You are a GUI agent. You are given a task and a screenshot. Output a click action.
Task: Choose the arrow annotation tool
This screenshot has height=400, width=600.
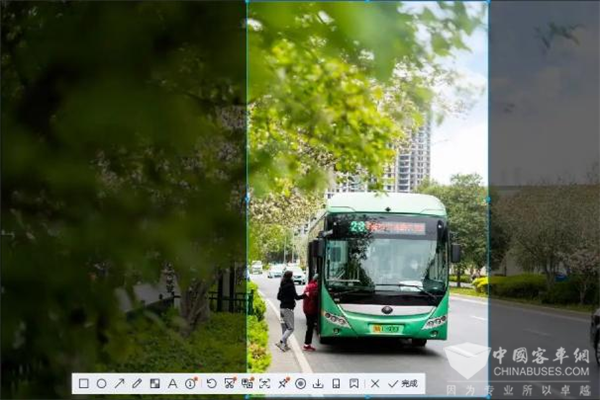(x=119, y=383)
